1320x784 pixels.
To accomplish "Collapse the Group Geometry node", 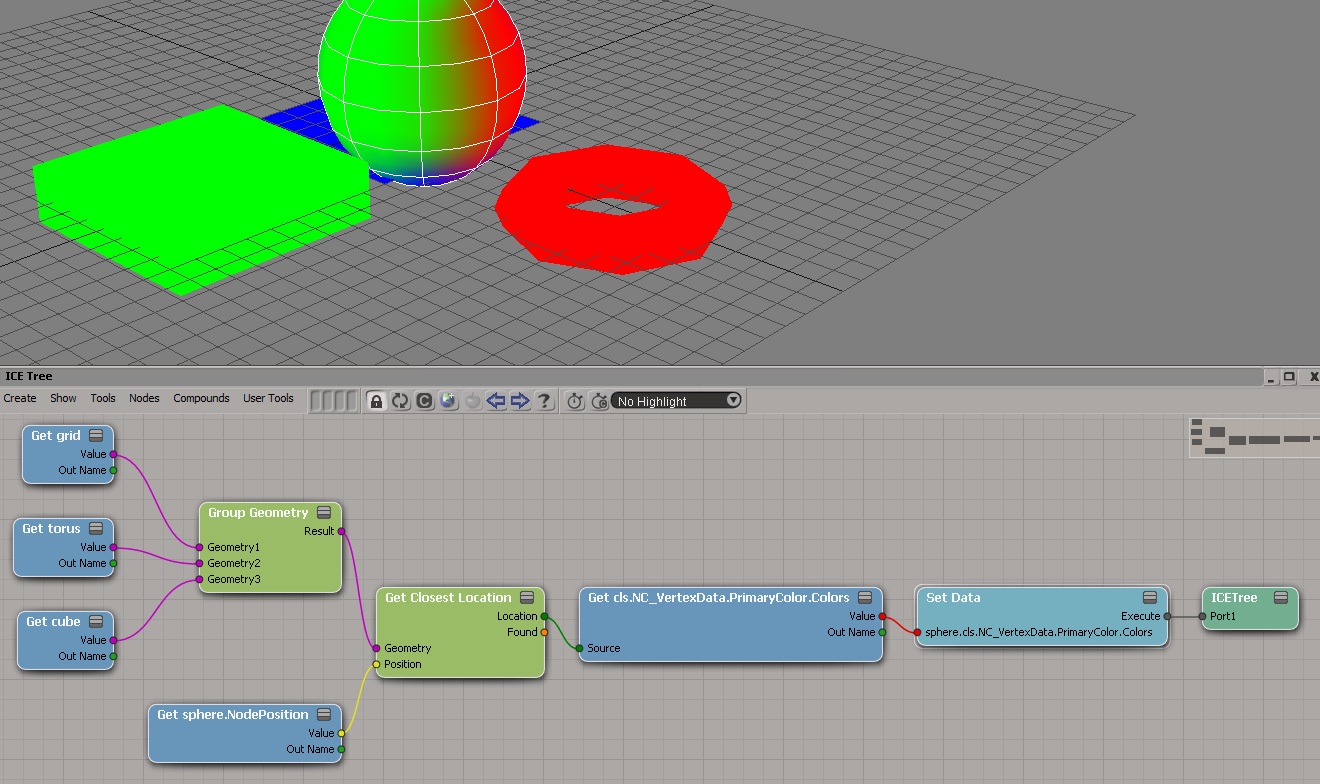I will coord(324,513).
